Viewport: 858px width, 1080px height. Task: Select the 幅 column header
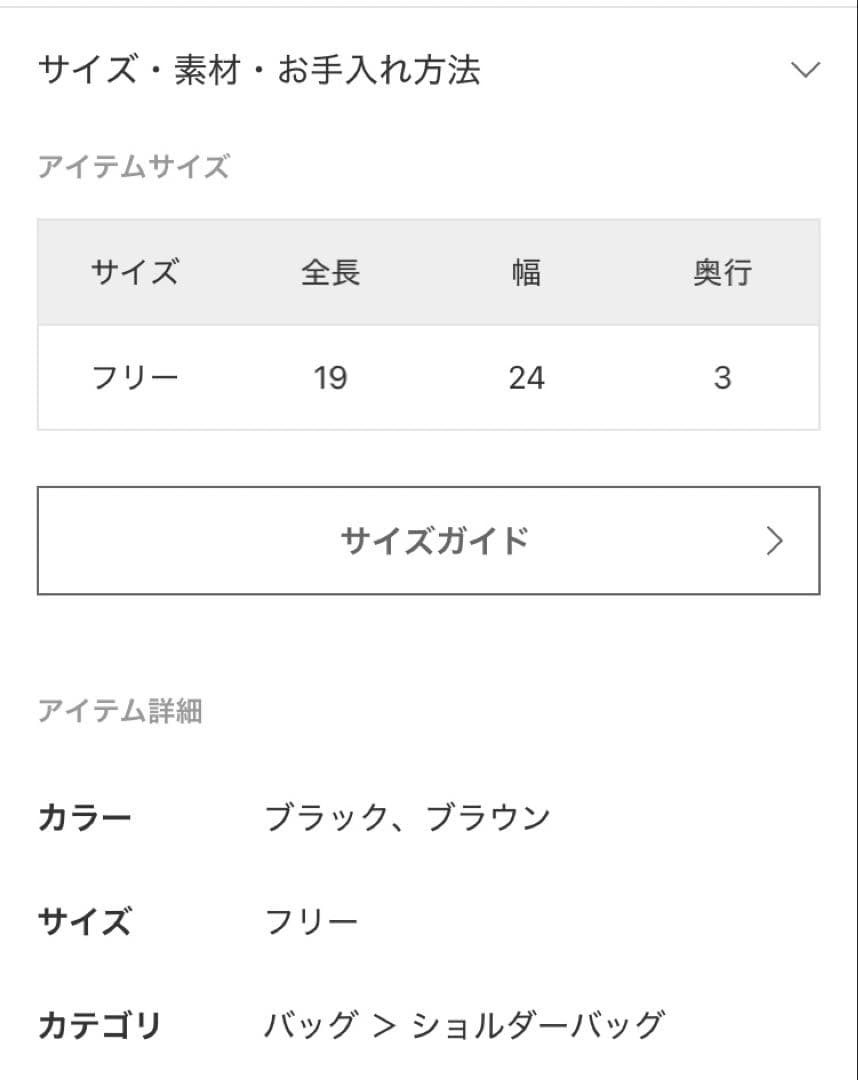tap(526, 272)
